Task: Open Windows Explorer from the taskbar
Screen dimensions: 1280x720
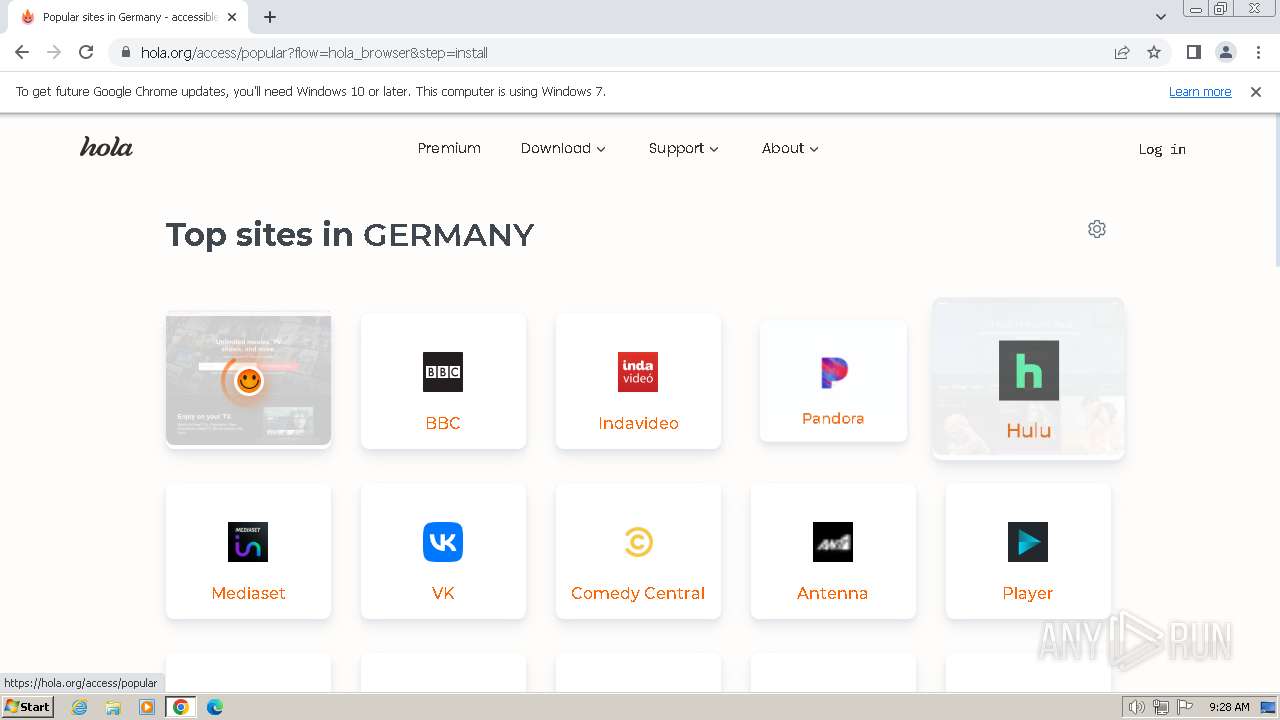Action: point(113,707)
